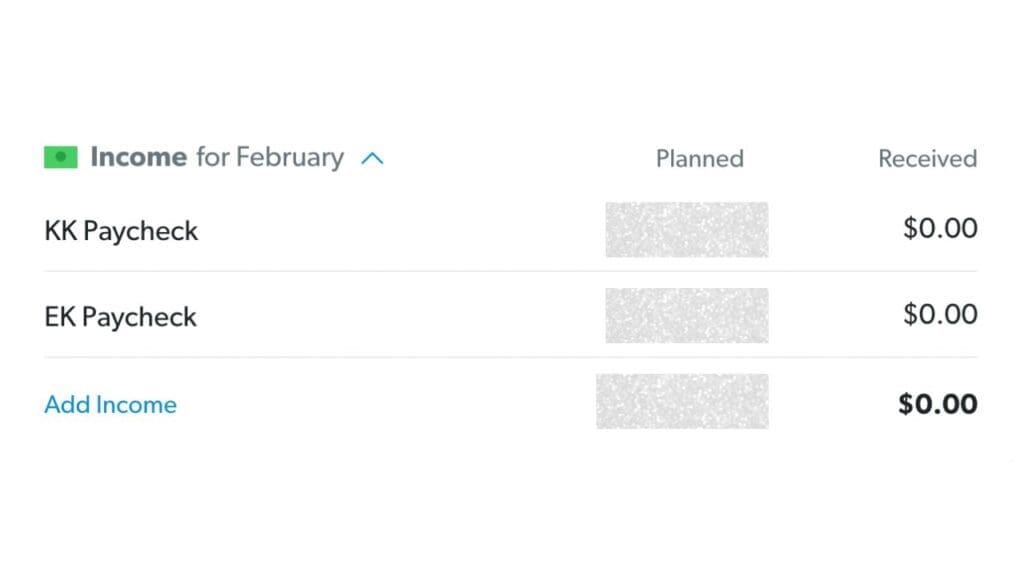Click the Planned column header
1024x576 pixels.
[x=699, y=158]
